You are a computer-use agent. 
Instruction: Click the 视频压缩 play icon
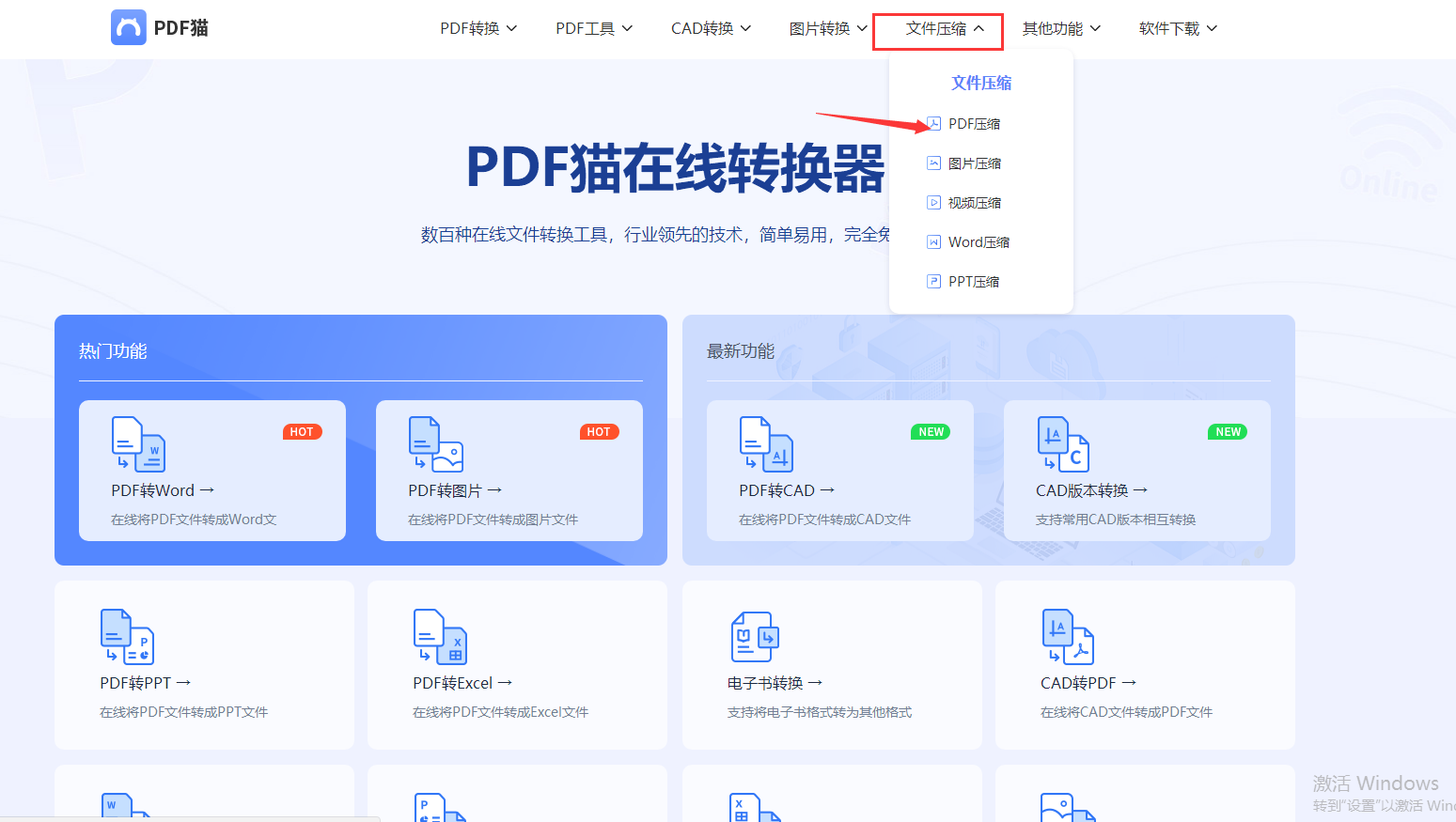point(933,202)
